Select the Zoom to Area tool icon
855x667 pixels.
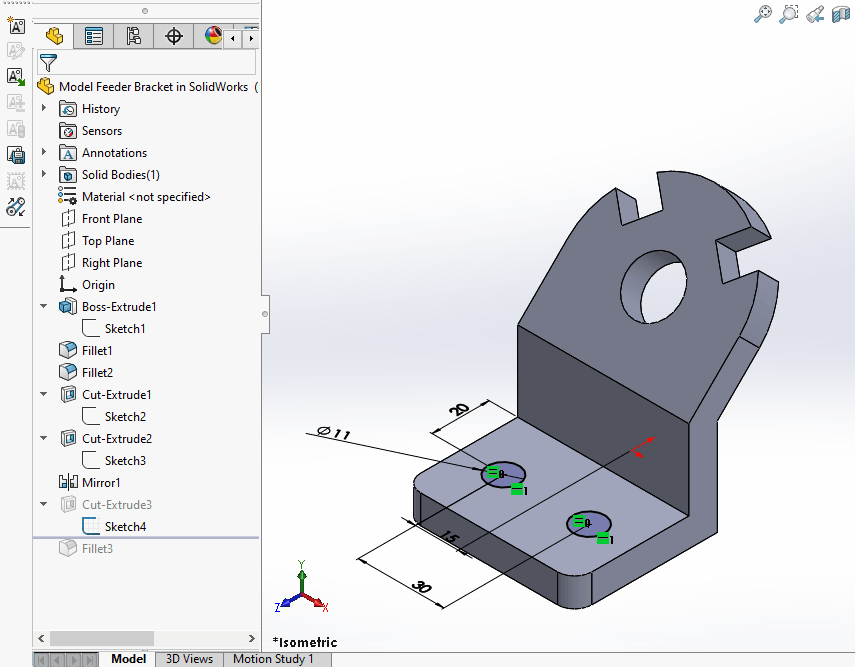(x=788, y=14)
